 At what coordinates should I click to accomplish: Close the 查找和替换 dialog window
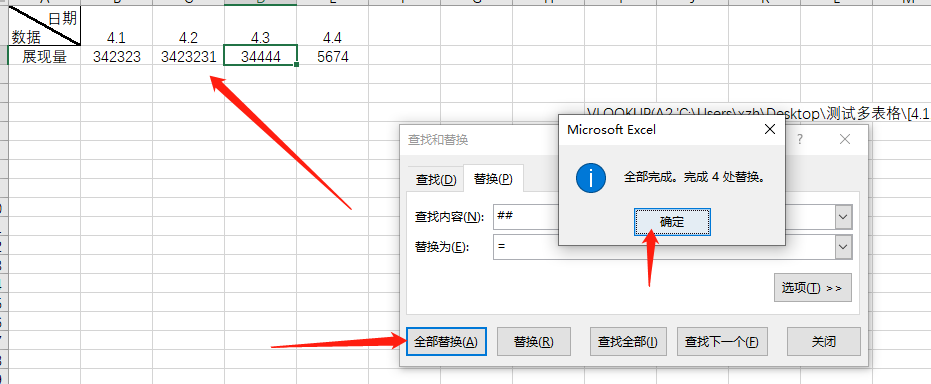coord(845,139)
